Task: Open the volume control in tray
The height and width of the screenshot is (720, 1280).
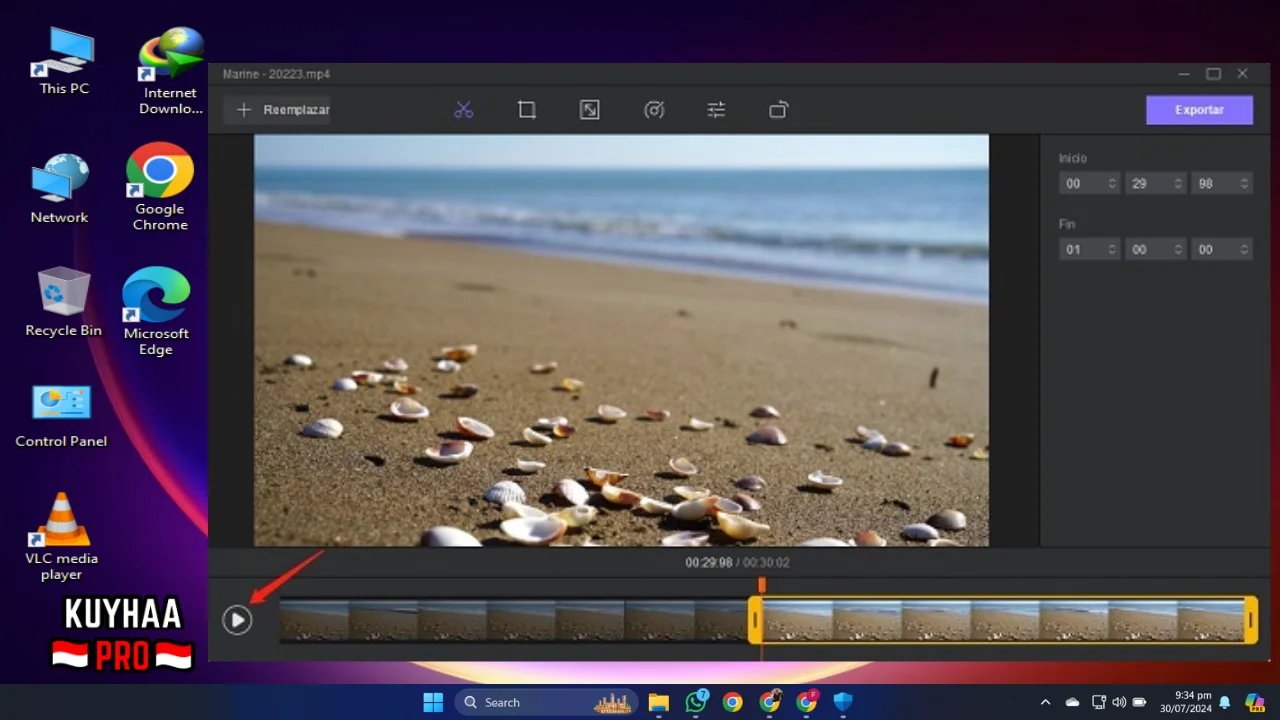Action: tap(1119, 702)
